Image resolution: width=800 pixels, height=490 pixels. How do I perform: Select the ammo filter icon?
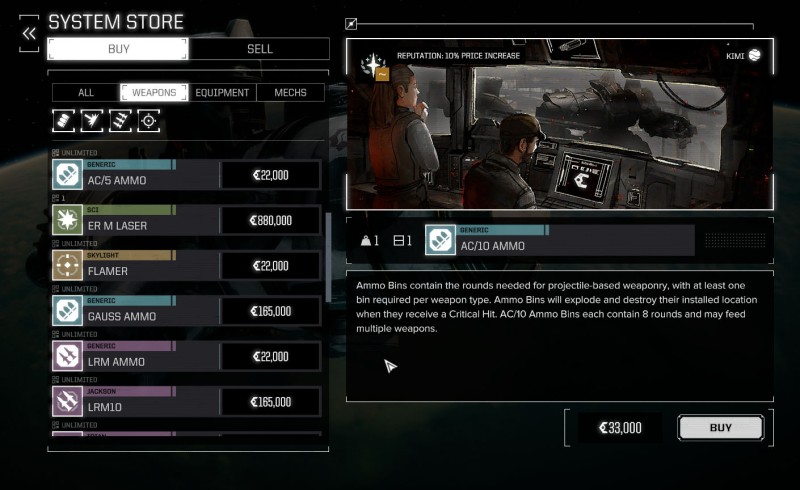(x=63, y=121)
